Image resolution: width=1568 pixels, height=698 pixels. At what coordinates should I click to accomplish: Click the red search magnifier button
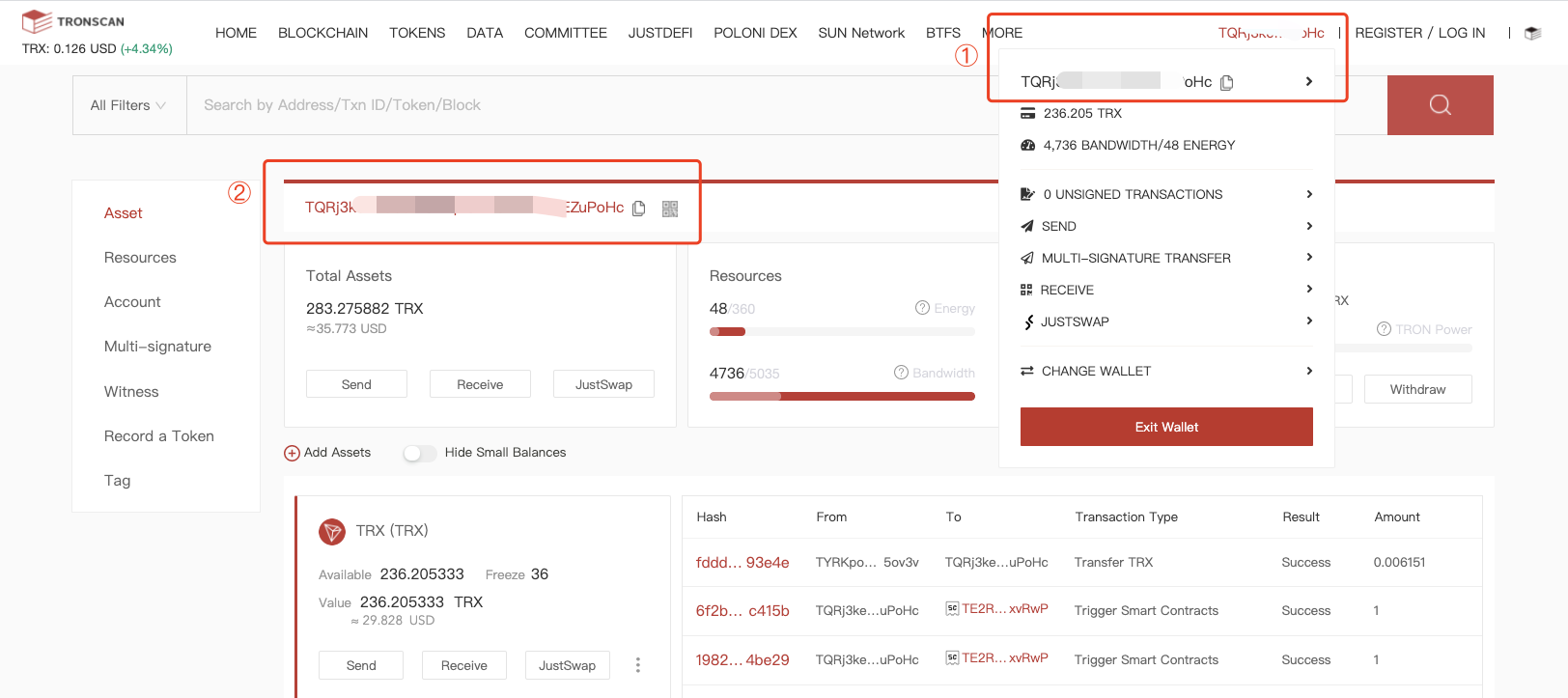pyautogui.click(x=1440, y=105)
